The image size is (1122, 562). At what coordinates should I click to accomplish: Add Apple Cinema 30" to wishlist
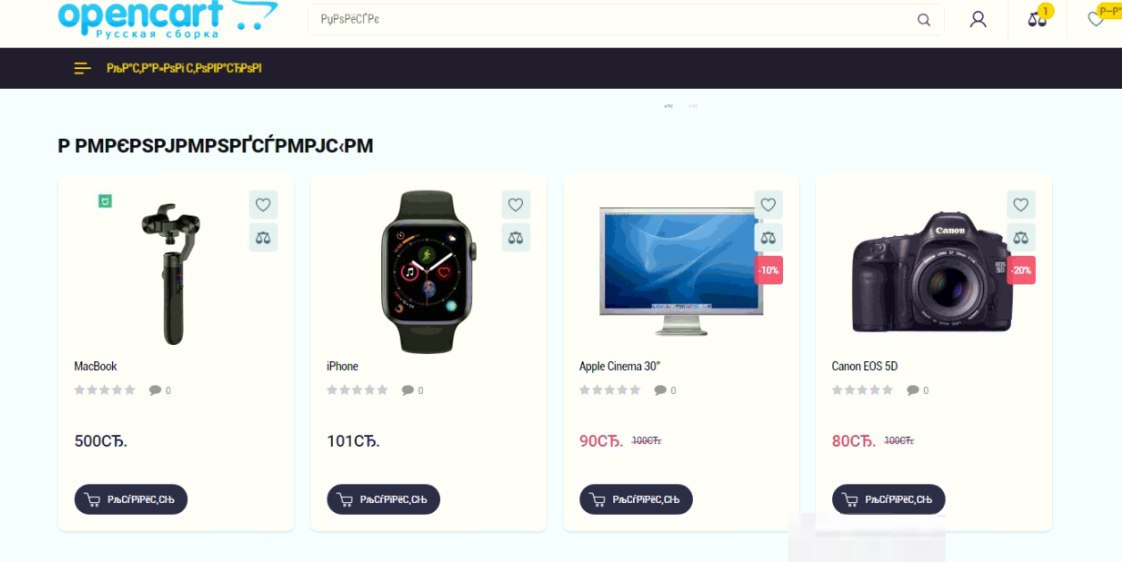click(x=769, y=205)
